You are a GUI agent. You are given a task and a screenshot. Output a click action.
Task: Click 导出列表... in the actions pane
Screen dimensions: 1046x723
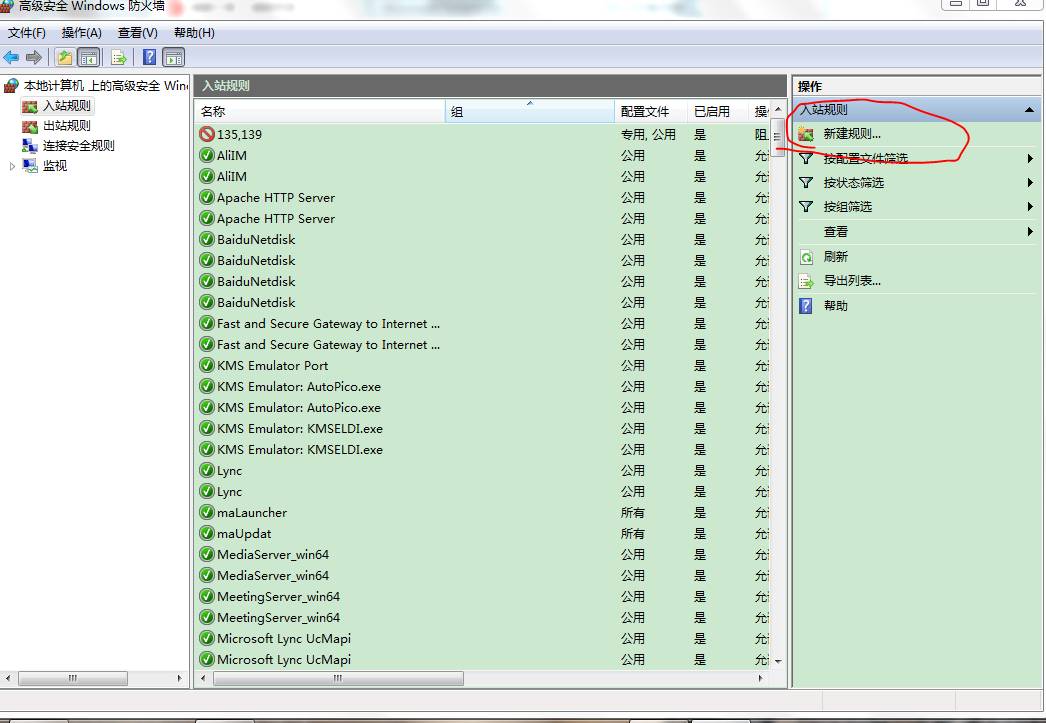coord(851,281)
